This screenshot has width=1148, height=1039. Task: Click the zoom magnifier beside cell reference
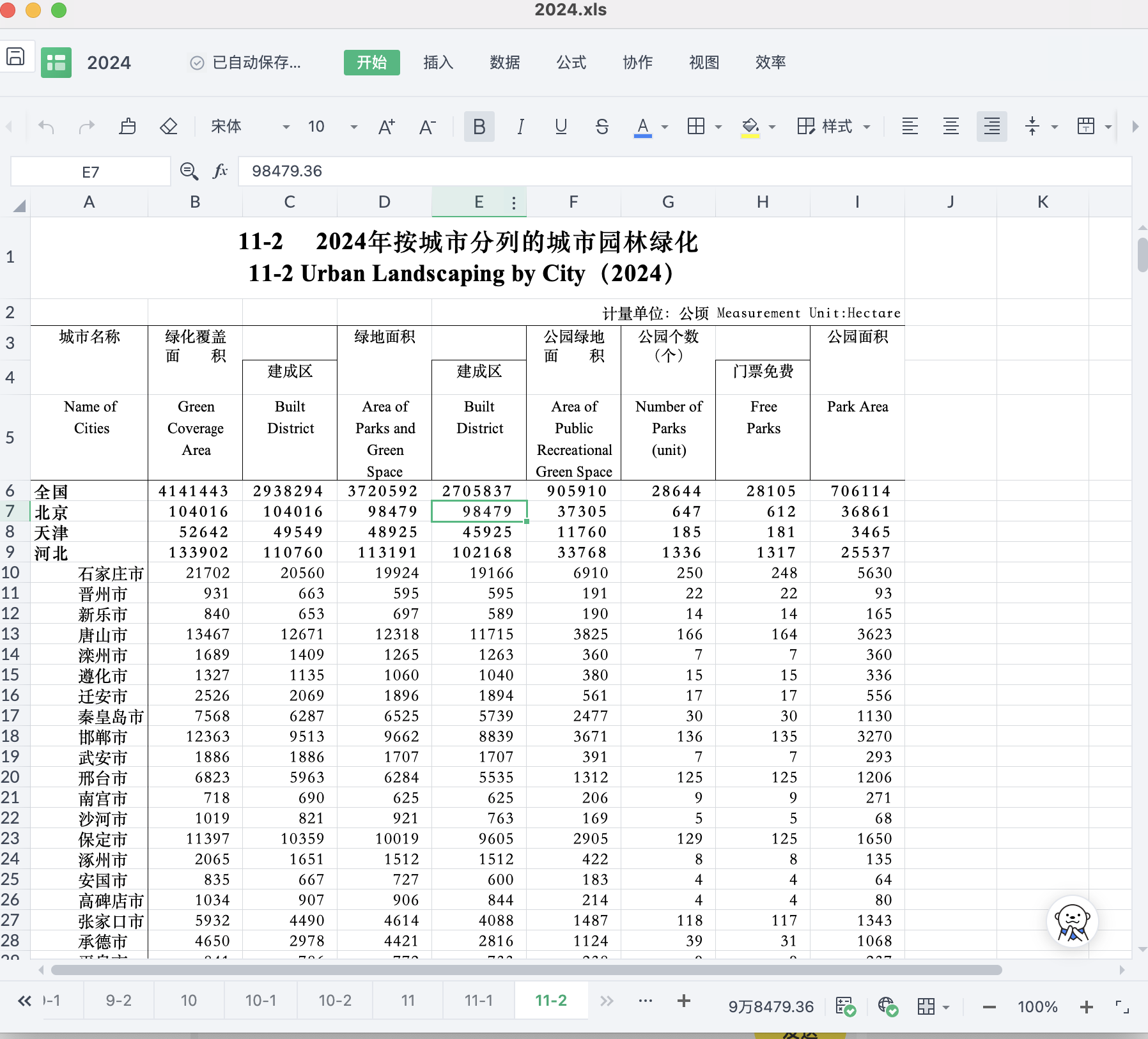(x=189, y=171)
